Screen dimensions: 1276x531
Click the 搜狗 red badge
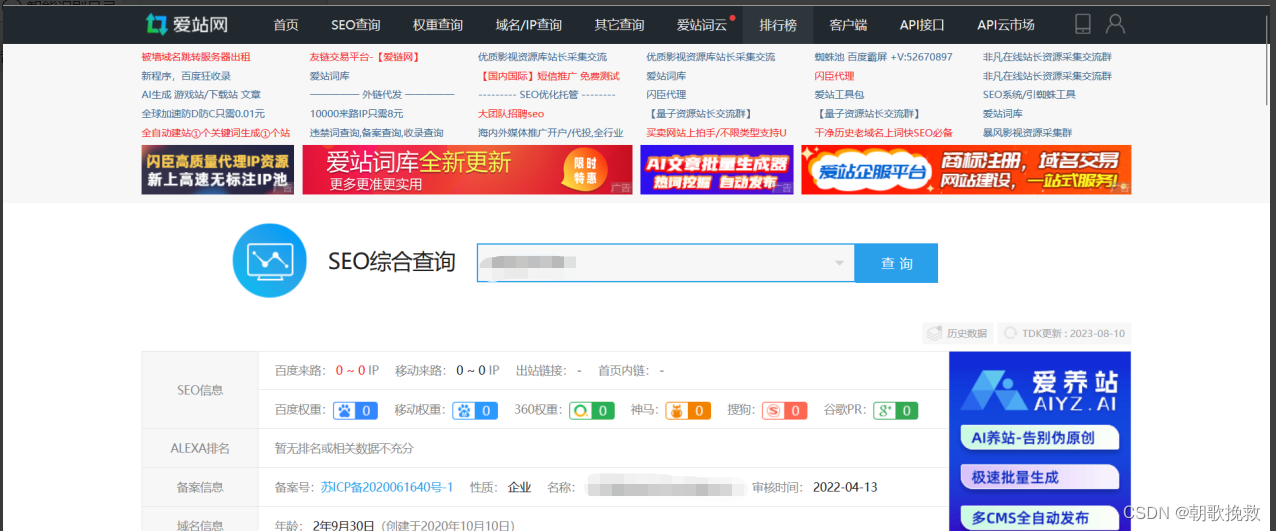(784, 410)
